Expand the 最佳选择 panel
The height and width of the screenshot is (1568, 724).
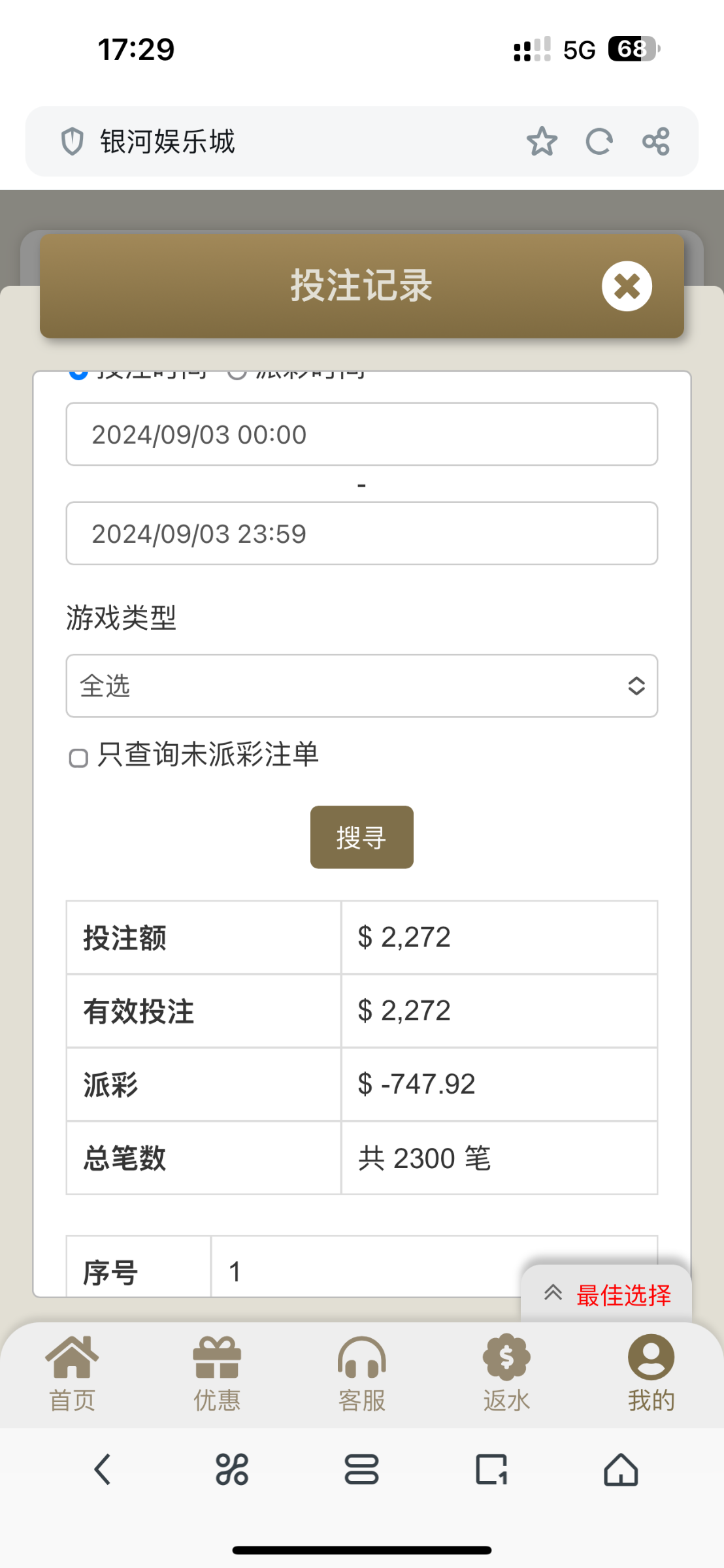tap(606, 1295)
